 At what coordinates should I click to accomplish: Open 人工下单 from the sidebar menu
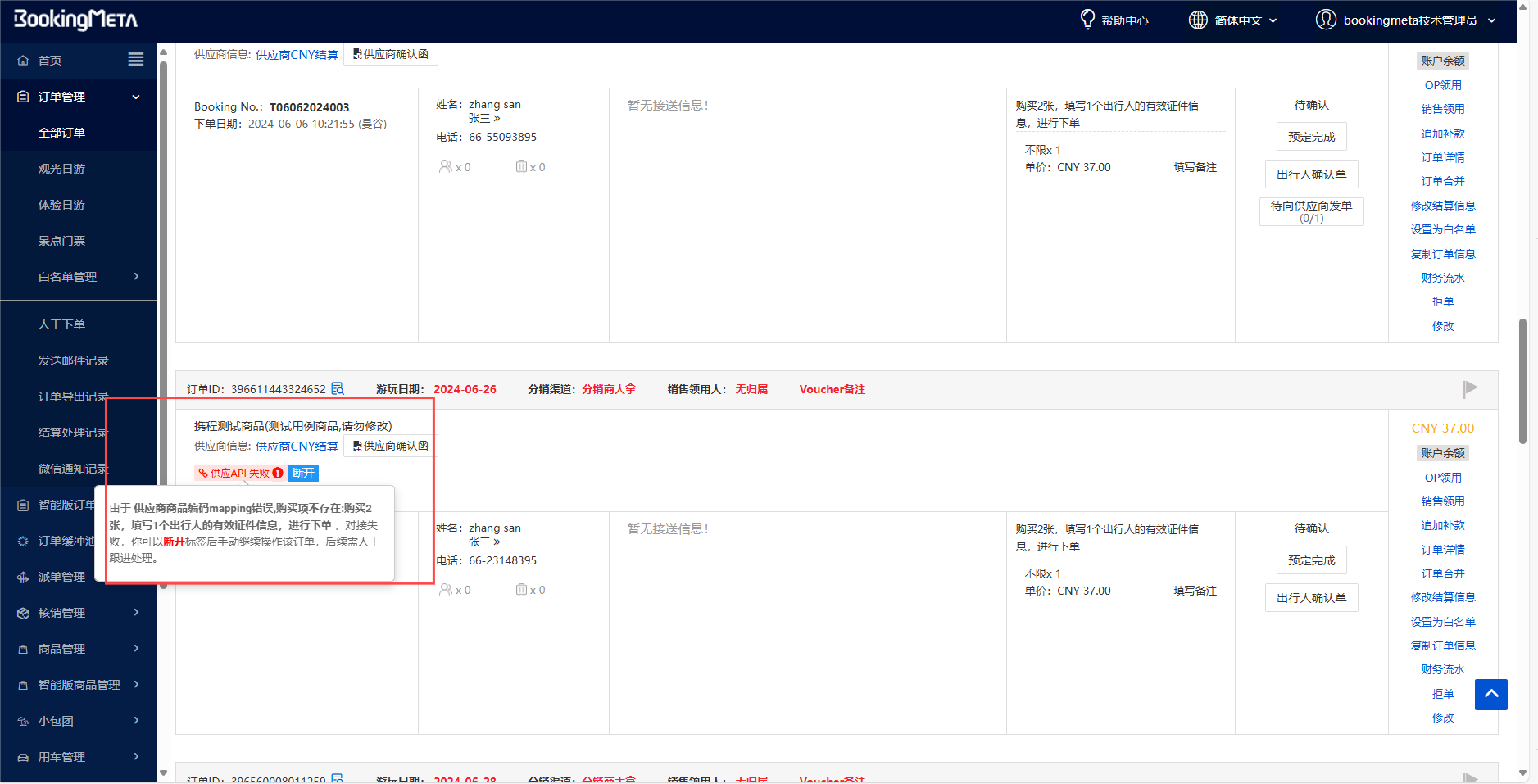tap(61, 324)
